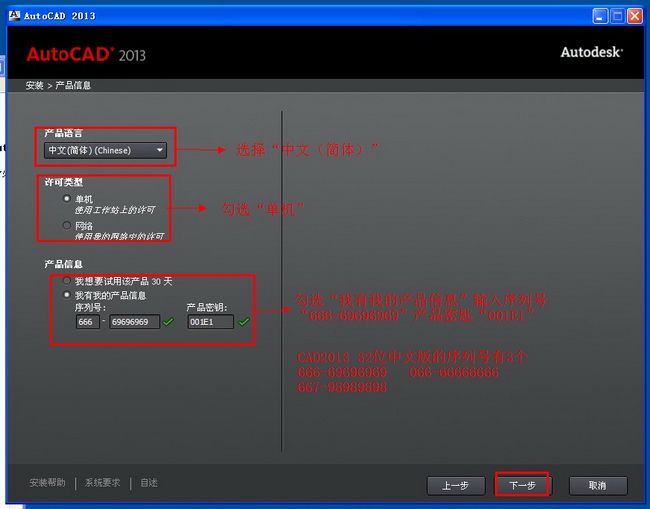This screenshot has width=650, height=509.
Task: Click the 取消 cancel button
Action: (598, 485)
